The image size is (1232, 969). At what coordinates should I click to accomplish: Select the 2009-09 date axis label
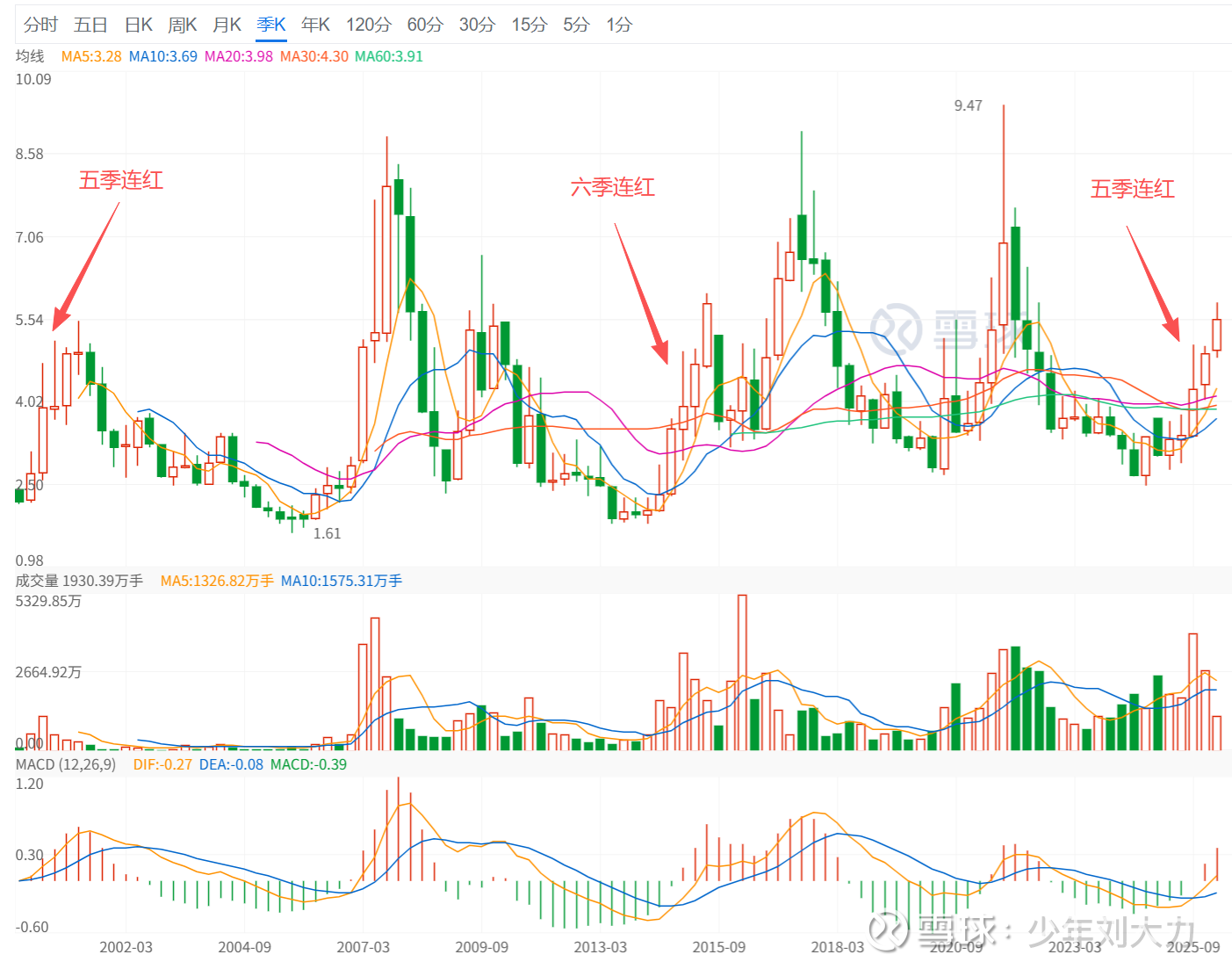click(x=481, y=947)
